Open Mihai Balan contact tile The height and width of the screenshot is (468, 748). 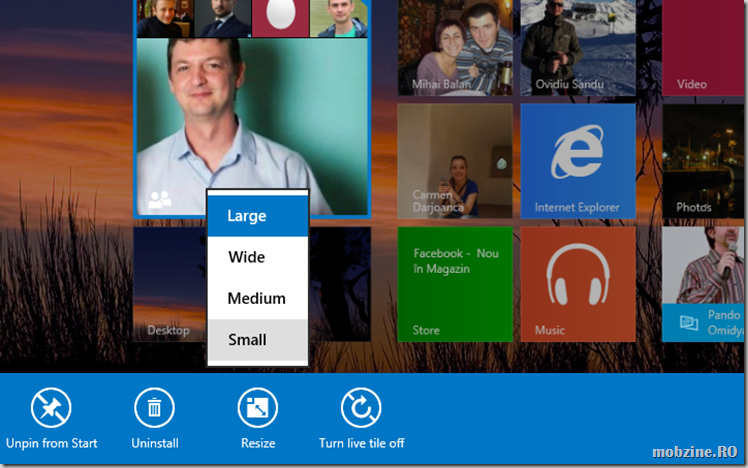(454, 48)
